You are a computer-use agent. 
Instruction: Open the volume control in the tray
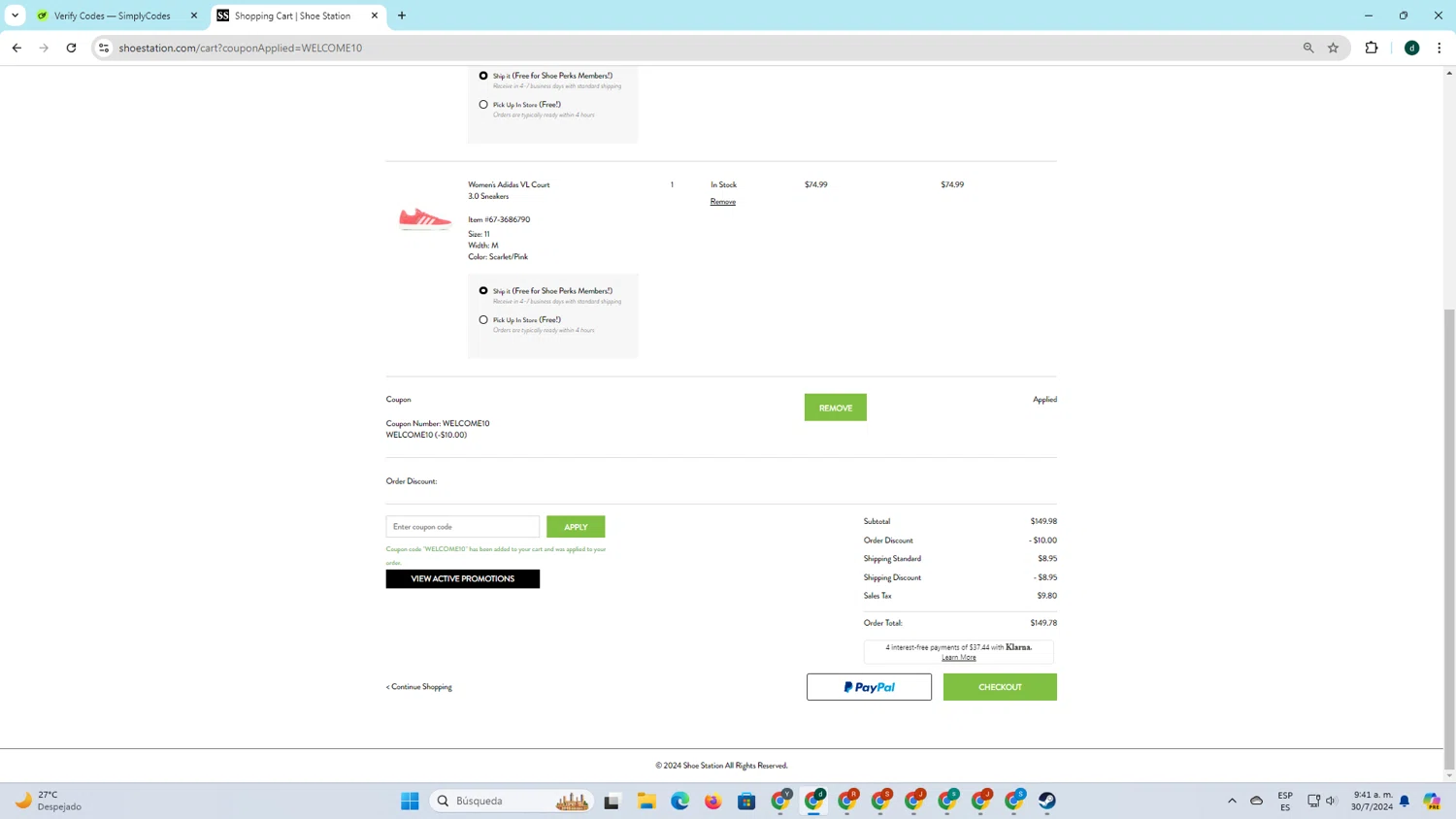click(1332, 801)
